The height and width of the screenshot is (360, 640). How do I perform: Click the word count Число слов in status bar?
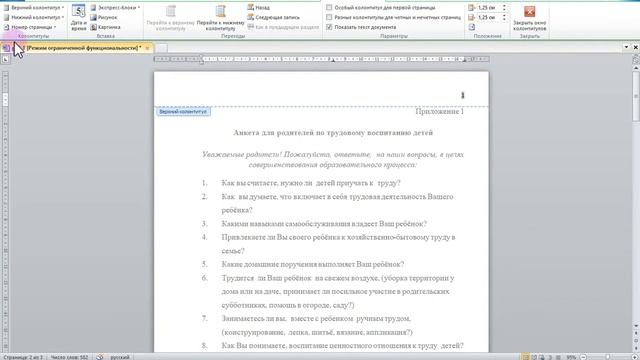[69, 357]
